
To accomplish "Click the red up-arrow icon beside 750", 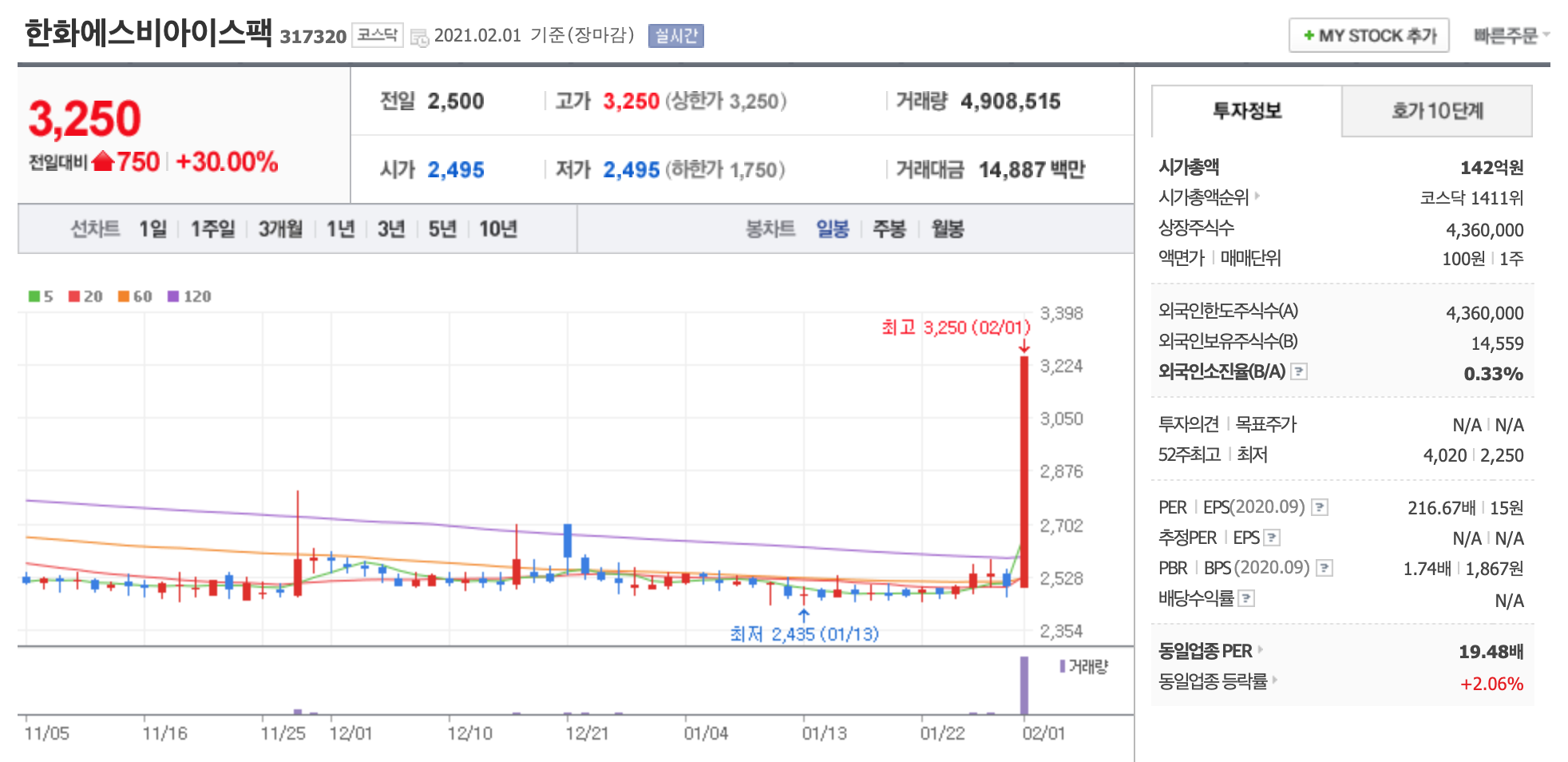I will tap(103, 161).
